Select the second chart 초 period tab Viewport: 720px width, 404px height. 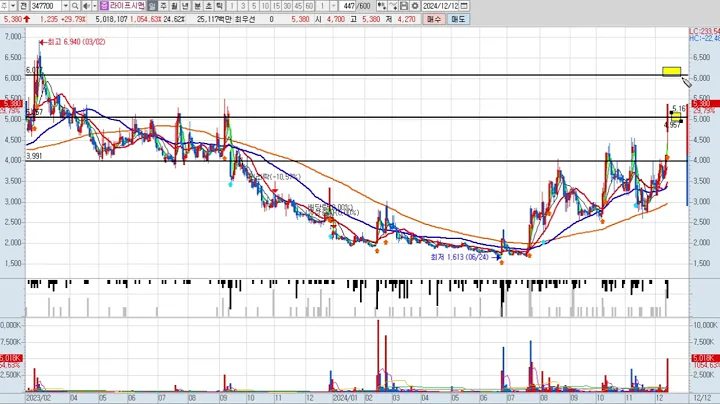coord(208,6)
